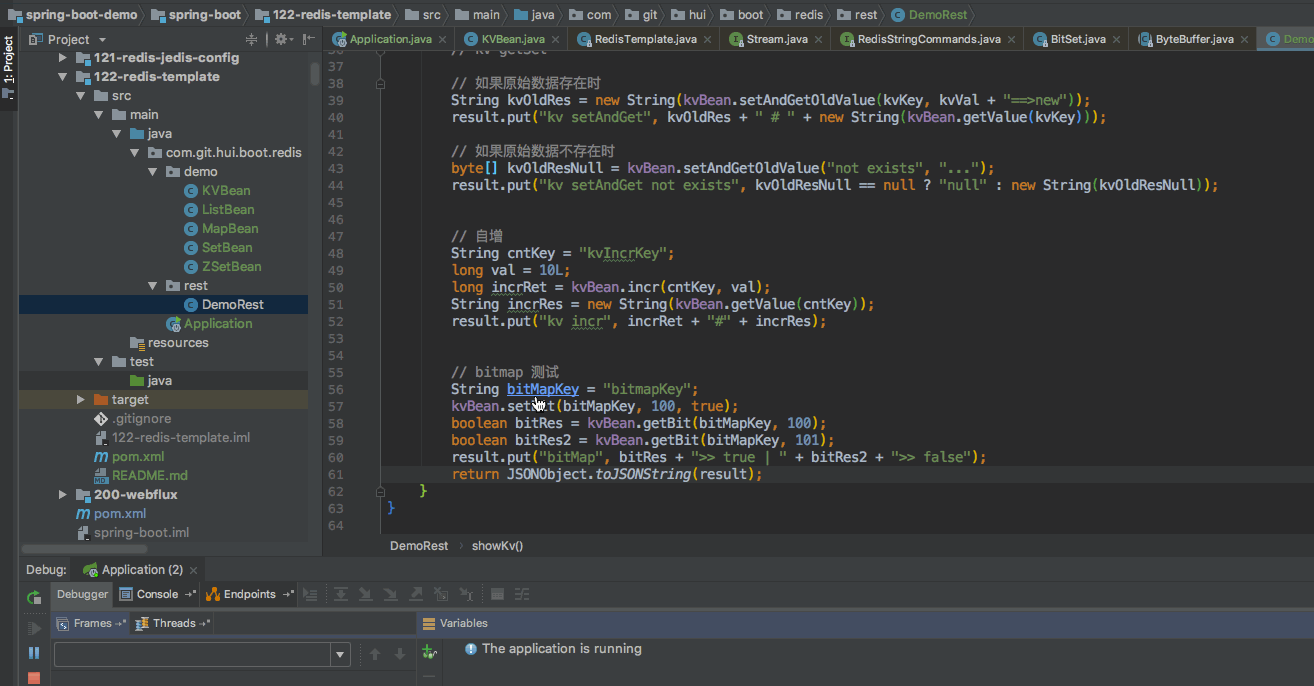Click showKv() in the editor breadcrumb
The height and width of the screenshot is (686, 1314).
pos(497,546)
